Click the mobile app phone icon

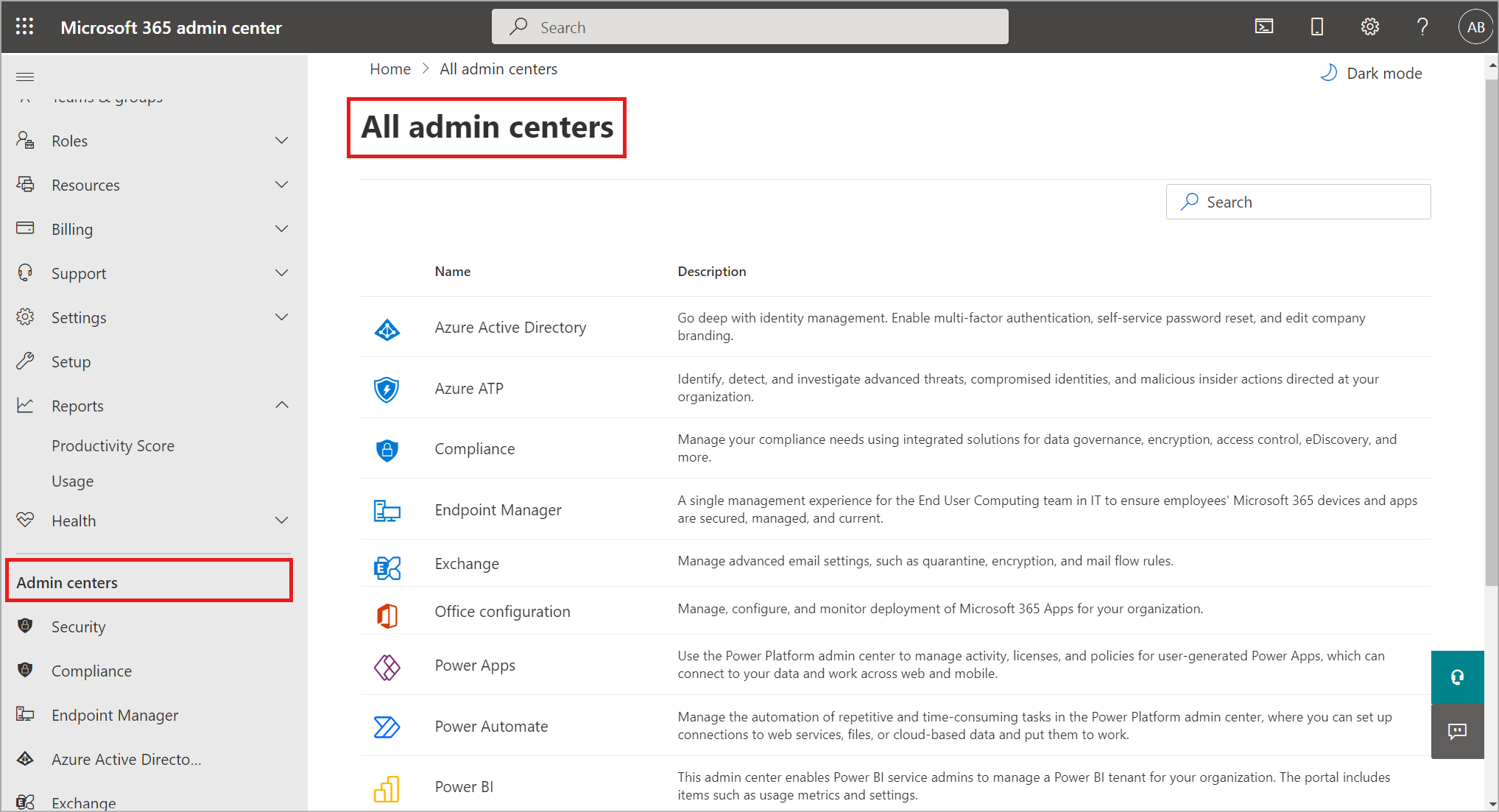[1317, 27]
